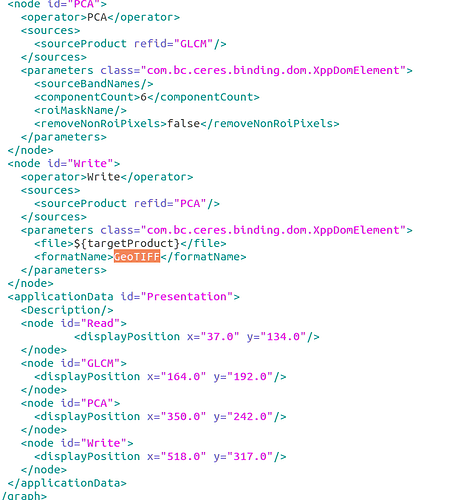464x500 pixels.
Task: Click the false value in removeNonRoiPixels
Action: click(x=183, y=123)
